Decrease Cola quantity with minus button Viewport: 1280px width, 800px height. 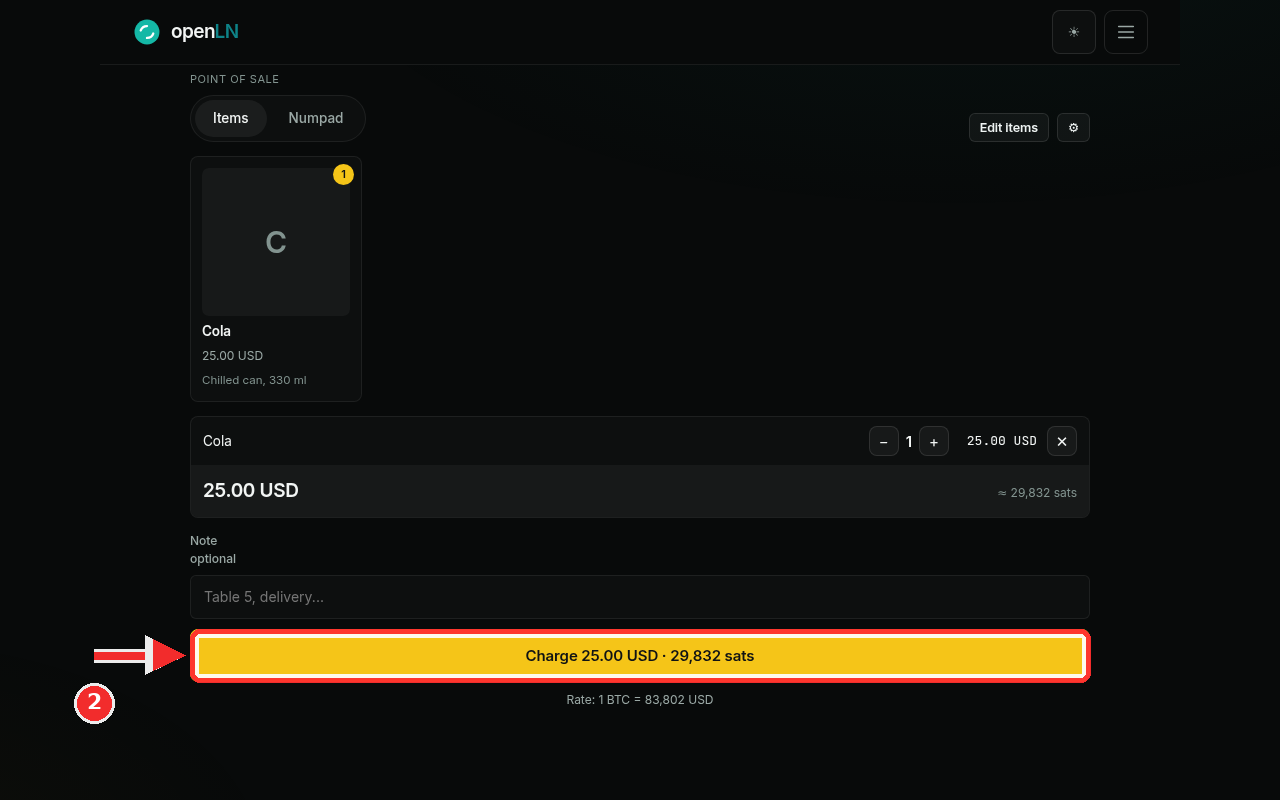click(884, 441)
